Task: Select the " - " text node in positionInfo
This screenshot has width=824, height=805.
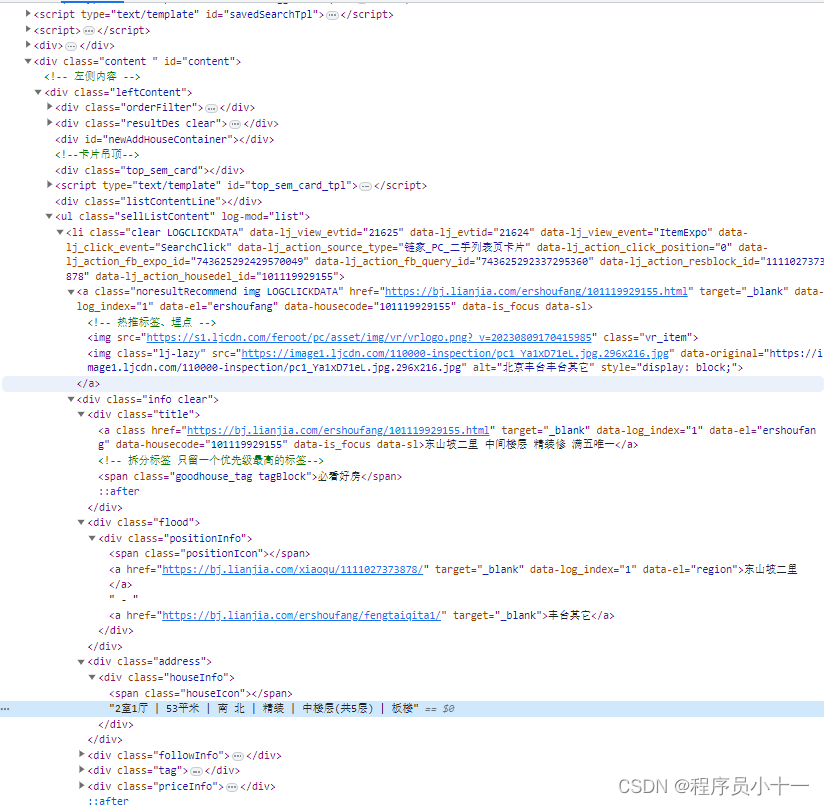Action: [x=123, y=598]
